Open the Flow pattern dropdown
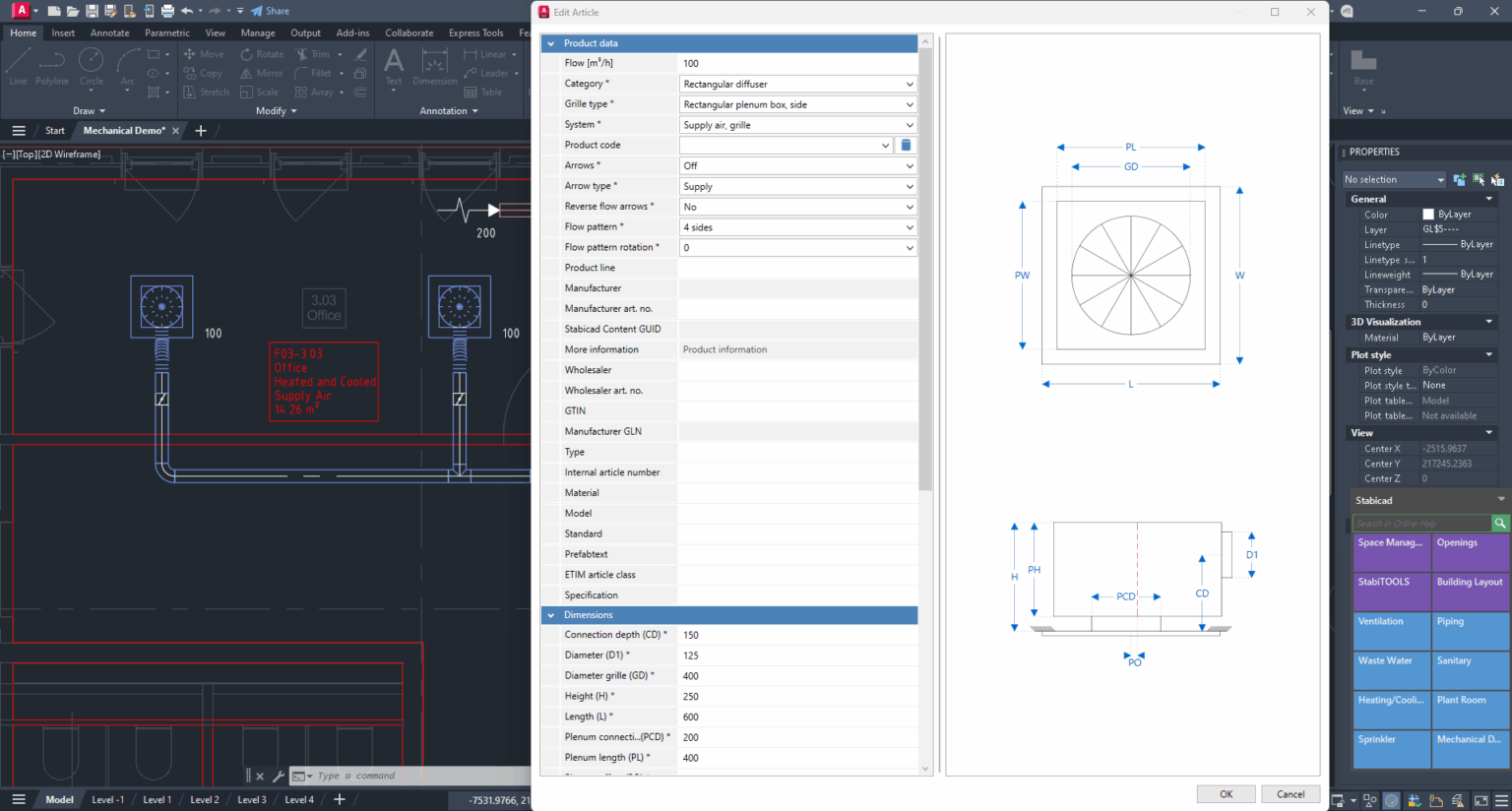The height and width of the screenshot is (811, 1512). 798,227
